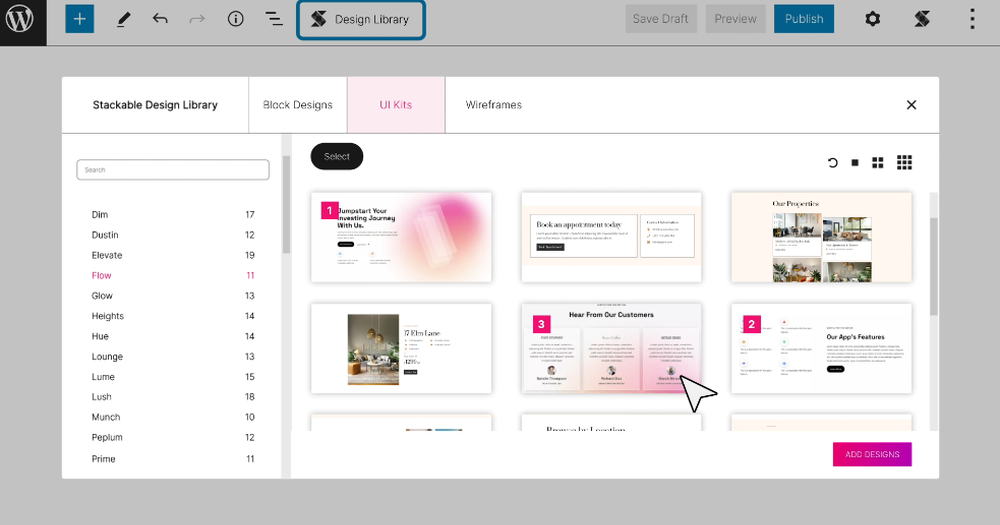Click the ADD DESIGNS button

click(872, 454)
